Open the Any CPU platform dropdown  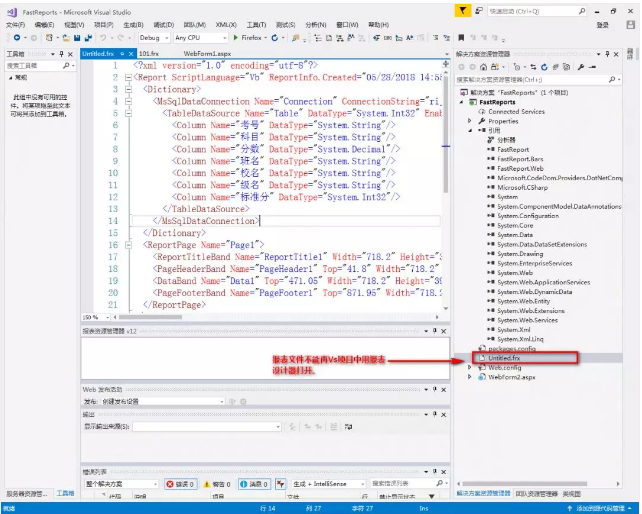(x=201, y=38)
